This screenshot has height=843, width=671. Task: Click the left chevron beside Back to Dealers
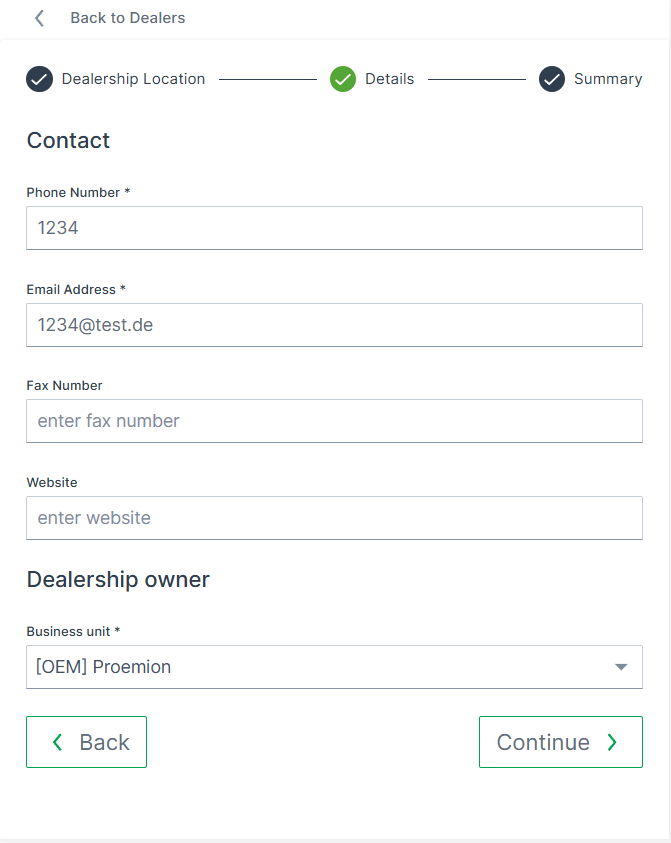pos(40,18)
